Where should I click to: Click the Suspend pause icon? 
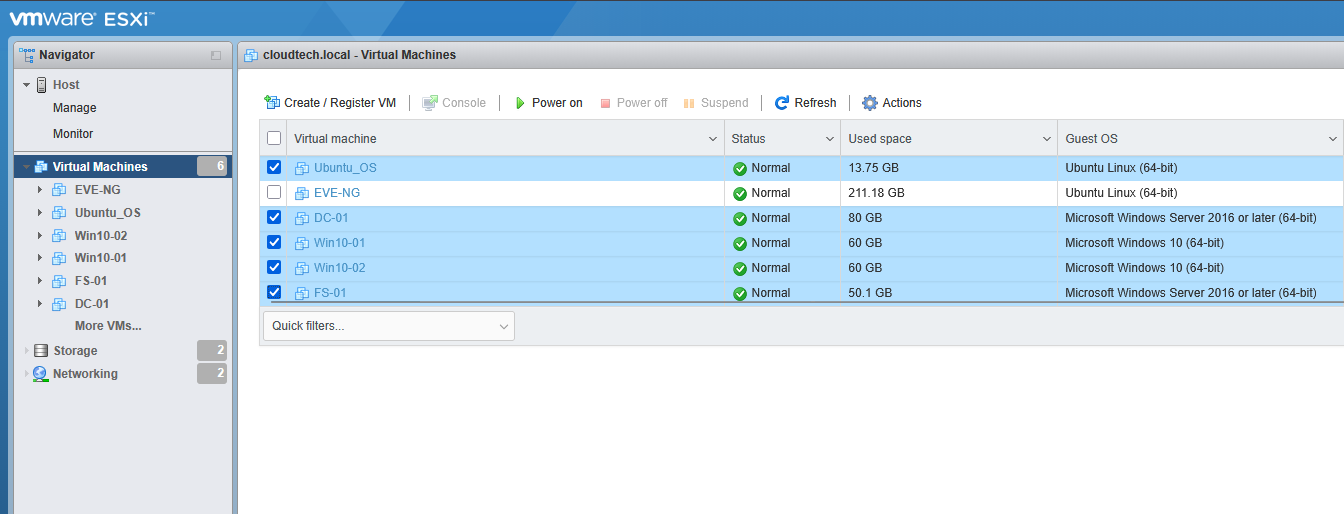point(689,103)
